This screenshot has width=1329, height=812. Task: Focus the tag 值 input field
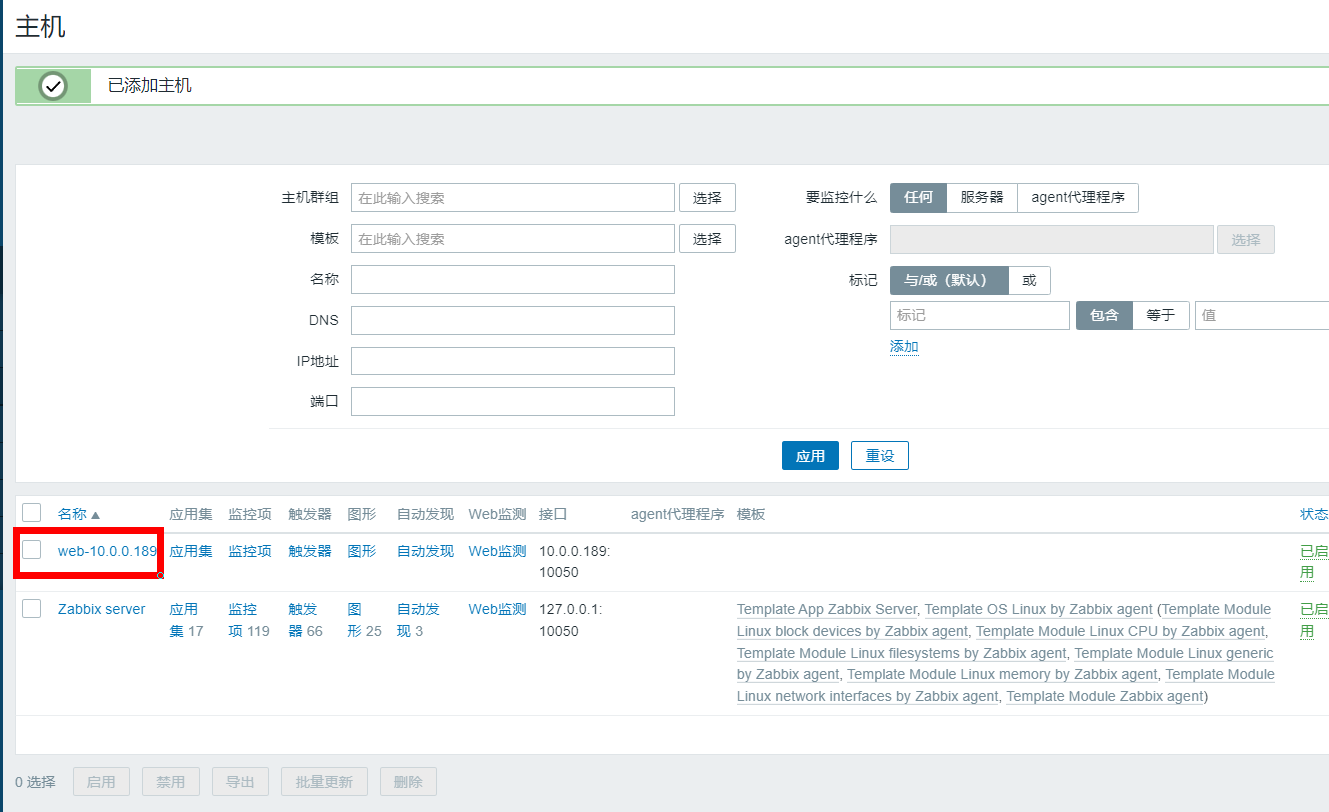[x=1262, y=315]
